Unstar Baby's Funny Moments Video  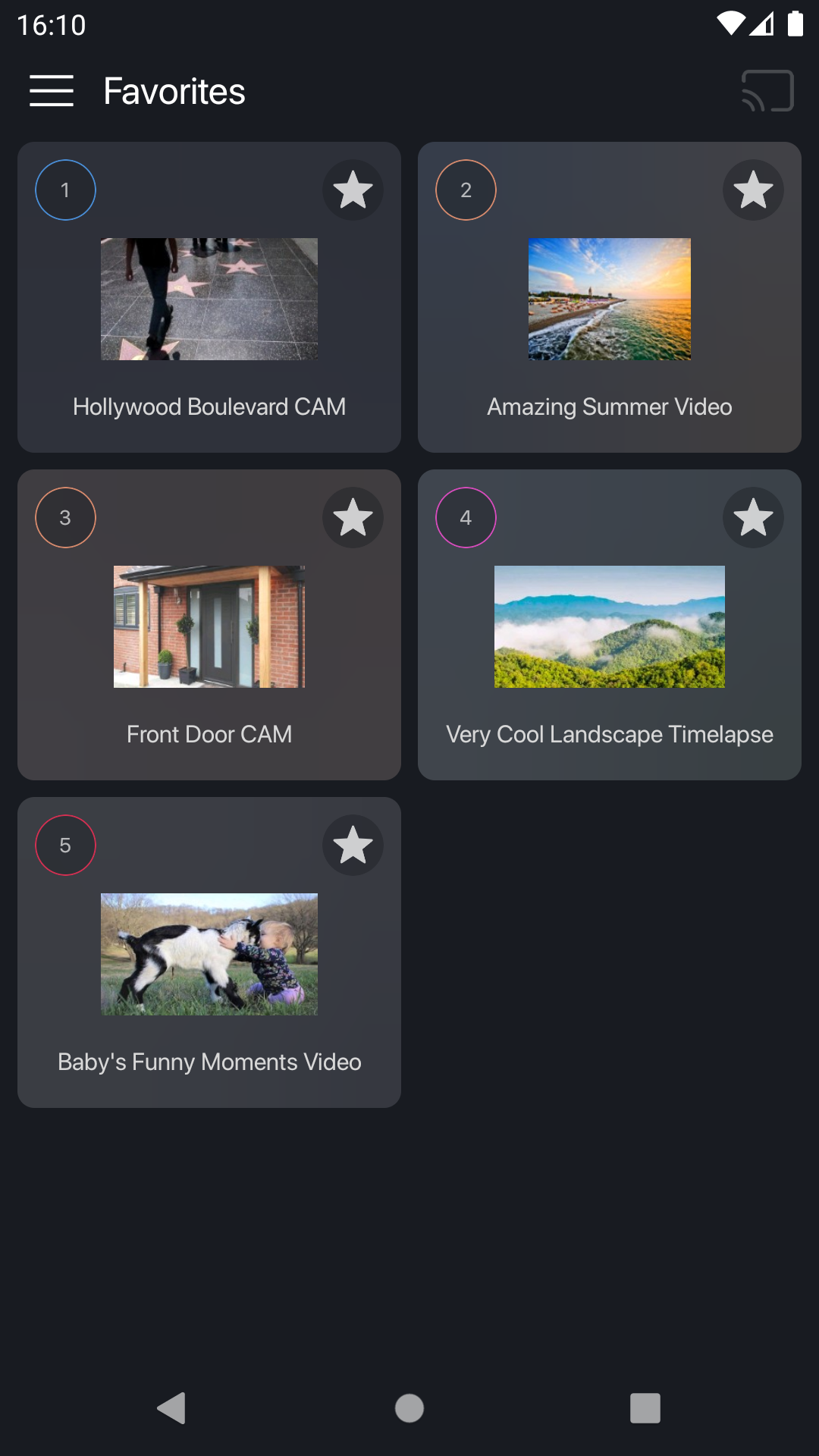[353, 845]
